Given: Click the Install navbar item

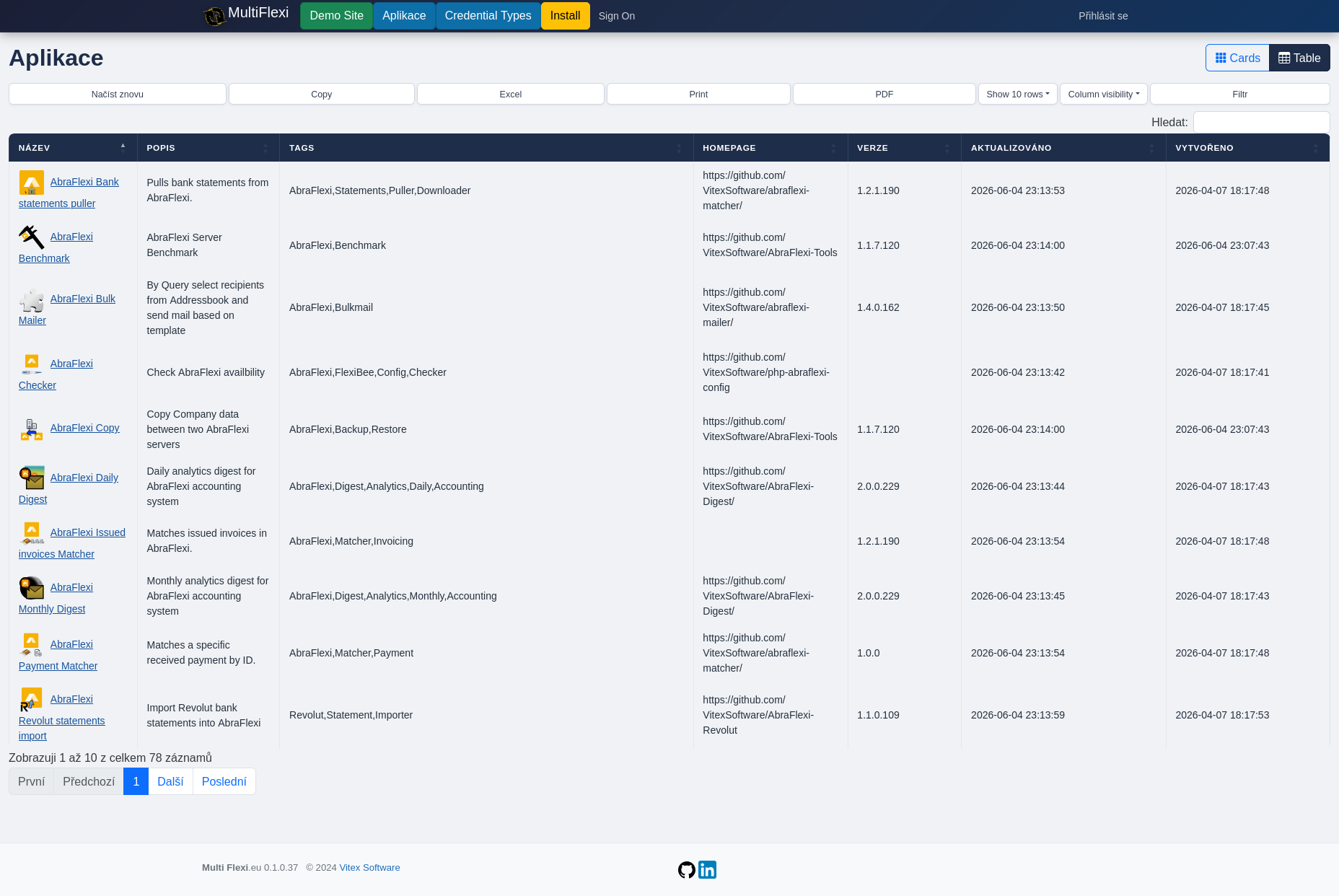Looking at the screenshot, I should pos(565,16).
